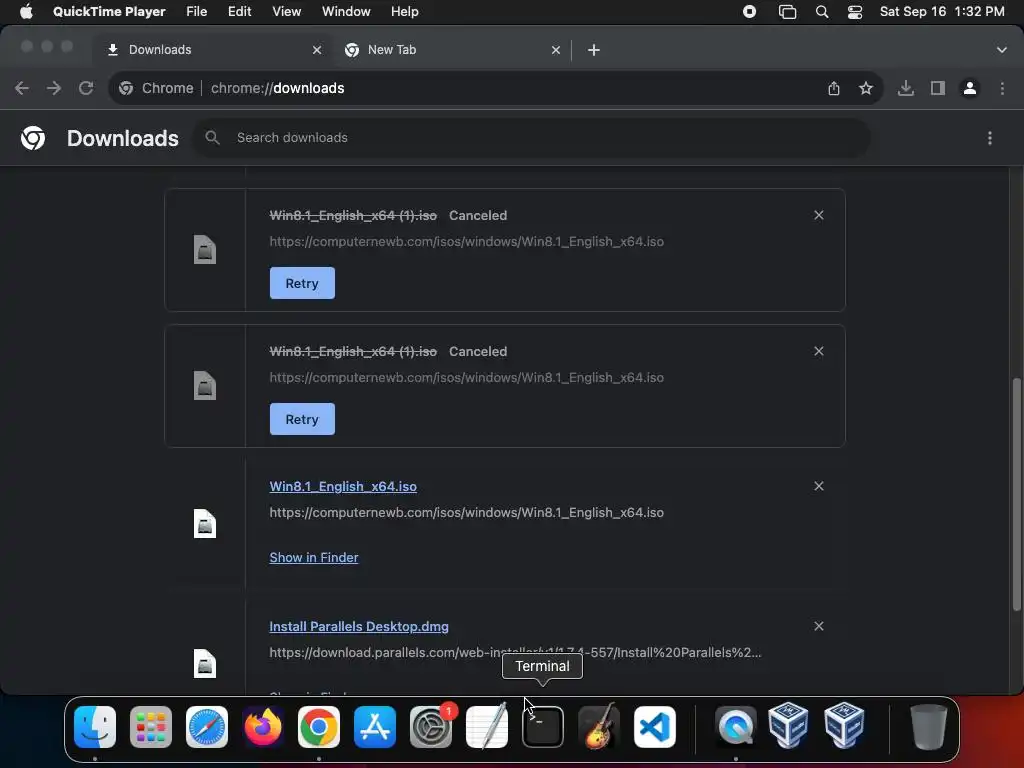Remove the second canceled download from list

click(x=818, y=351)
